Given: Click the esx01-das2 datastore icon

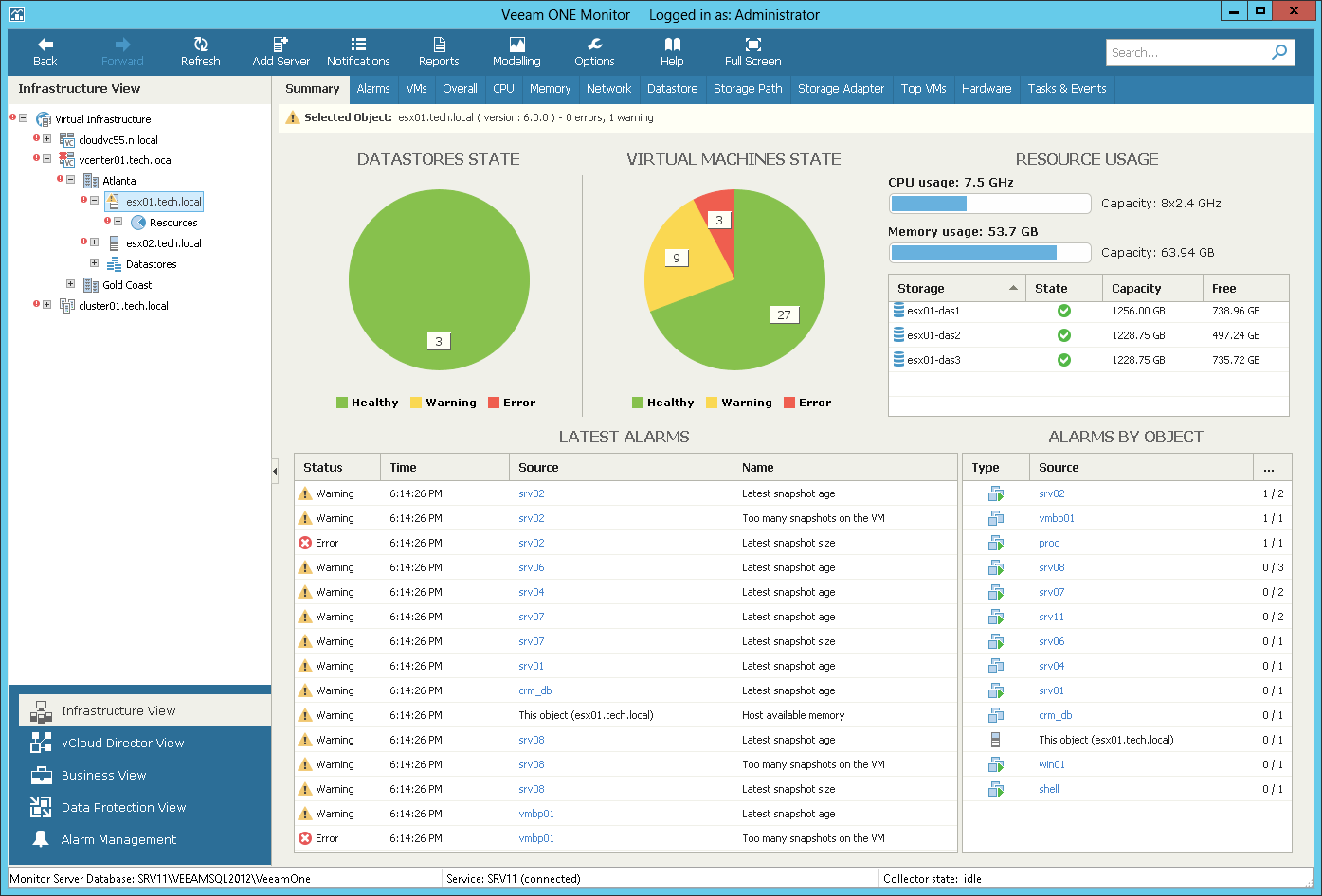Looking at the screenshot, I should (x=898, y=334).
